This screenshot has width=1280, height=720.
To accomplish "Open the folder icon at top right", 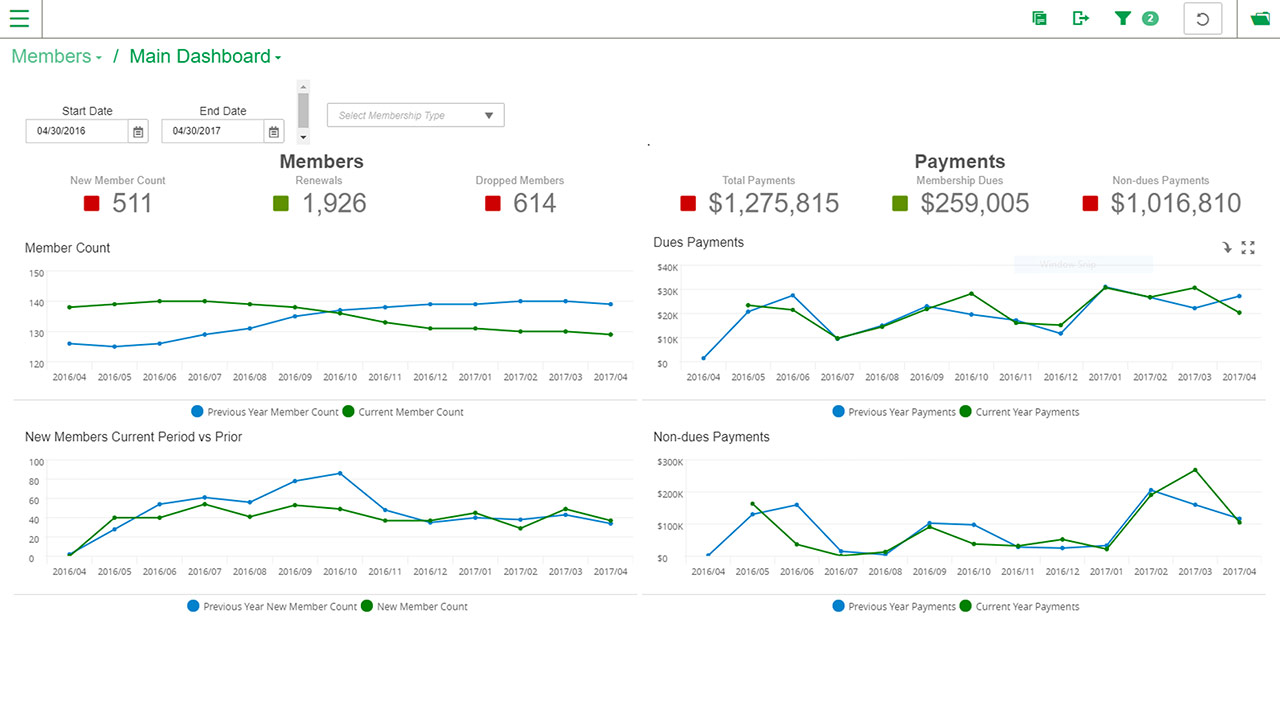I will [1260, 18].
